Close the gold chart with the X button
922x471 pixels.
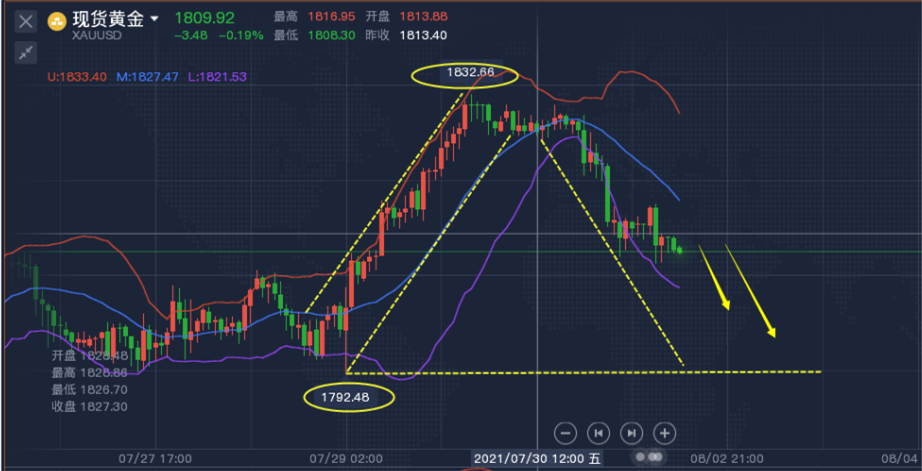click(26, 20)
